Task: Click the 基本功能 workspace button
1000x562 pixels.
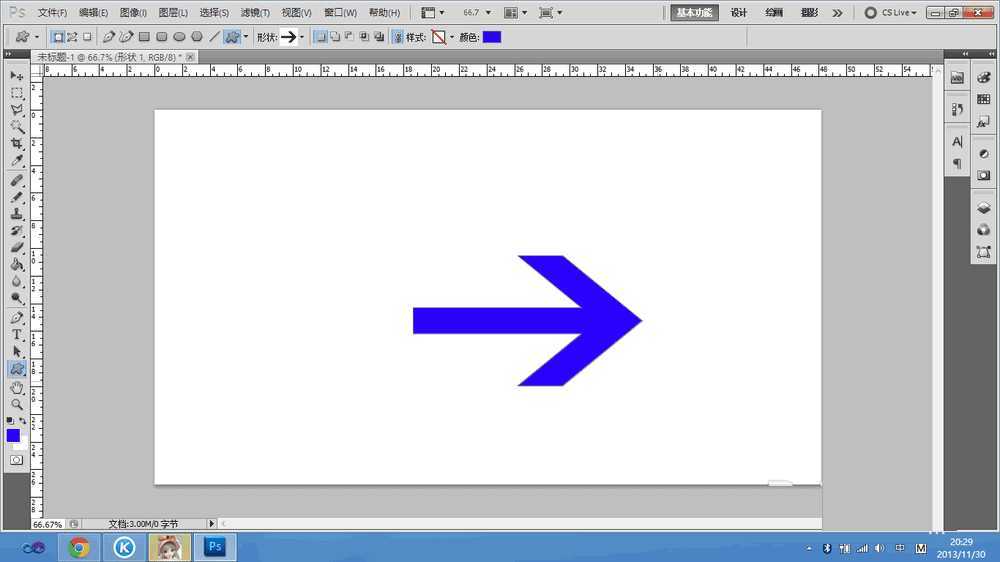Action: [x=694, y=13]
